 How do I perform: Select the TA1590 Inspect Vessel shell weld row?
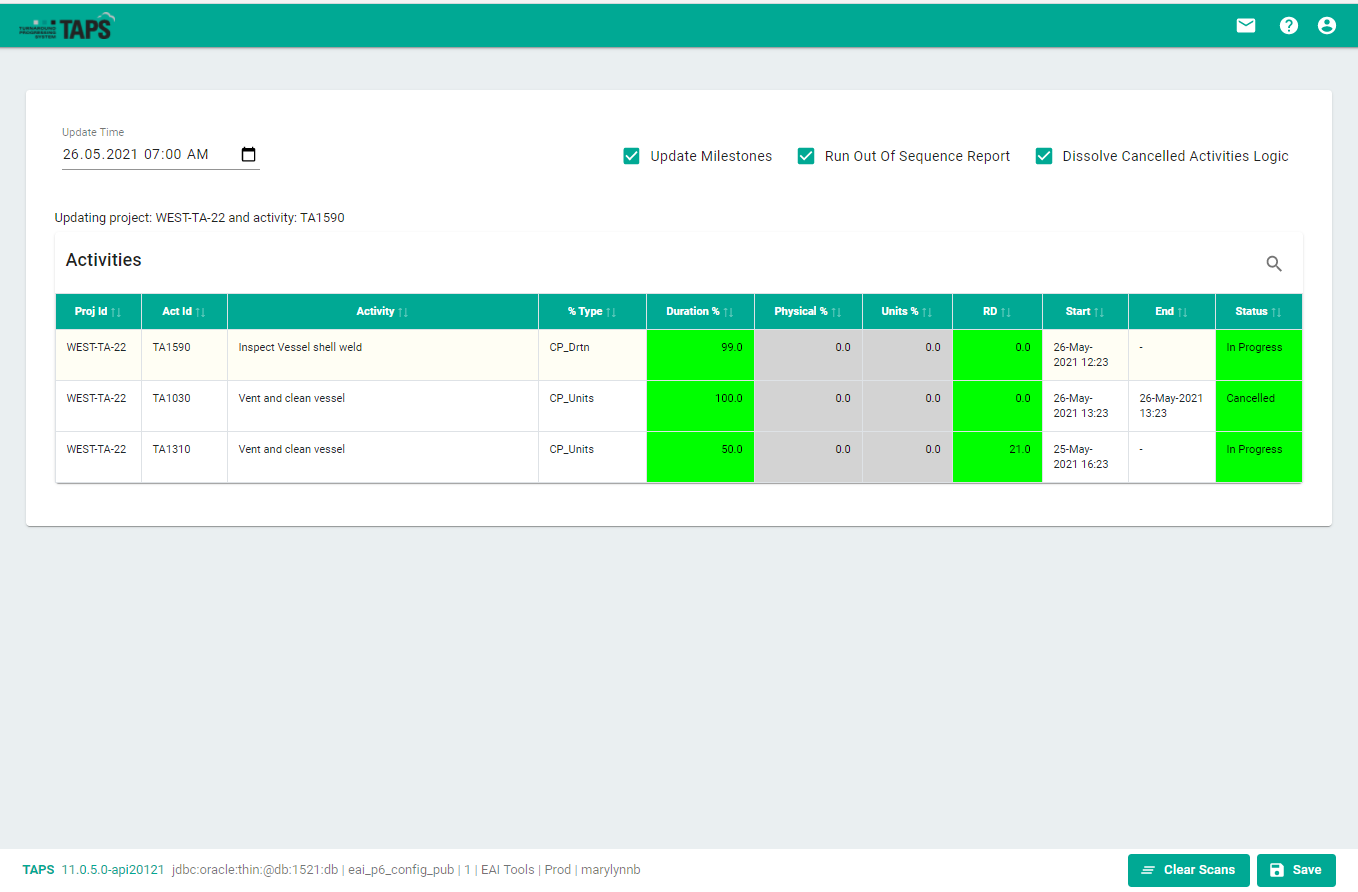pyautogui.click(x=300, y=348)
